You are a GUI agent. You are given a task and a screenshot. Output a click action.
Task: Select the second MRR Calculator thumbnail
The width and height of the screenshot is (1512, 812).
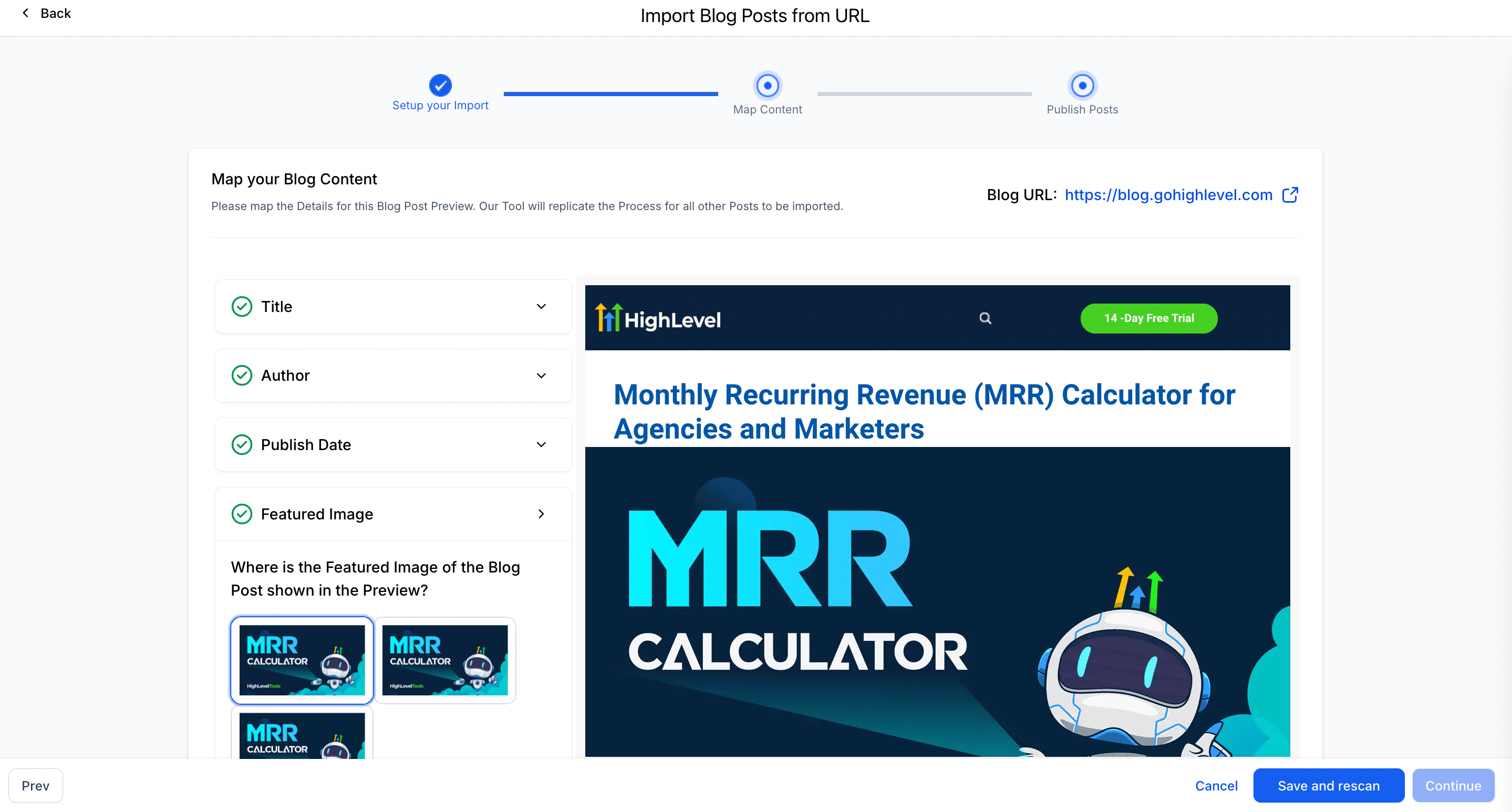pyautogui.click(x=444, y=660)
